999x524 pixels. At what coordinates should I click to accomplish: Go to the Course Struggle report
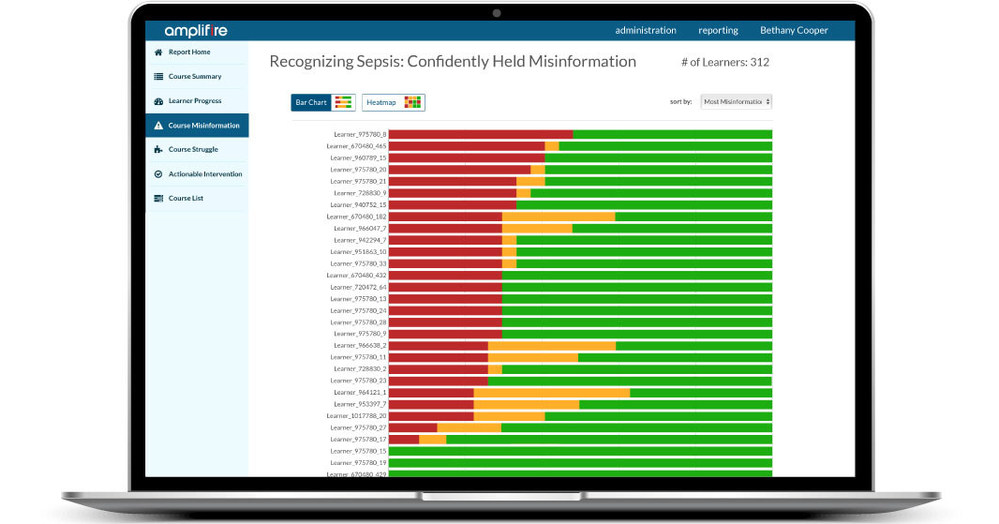(x=193, y=150)
